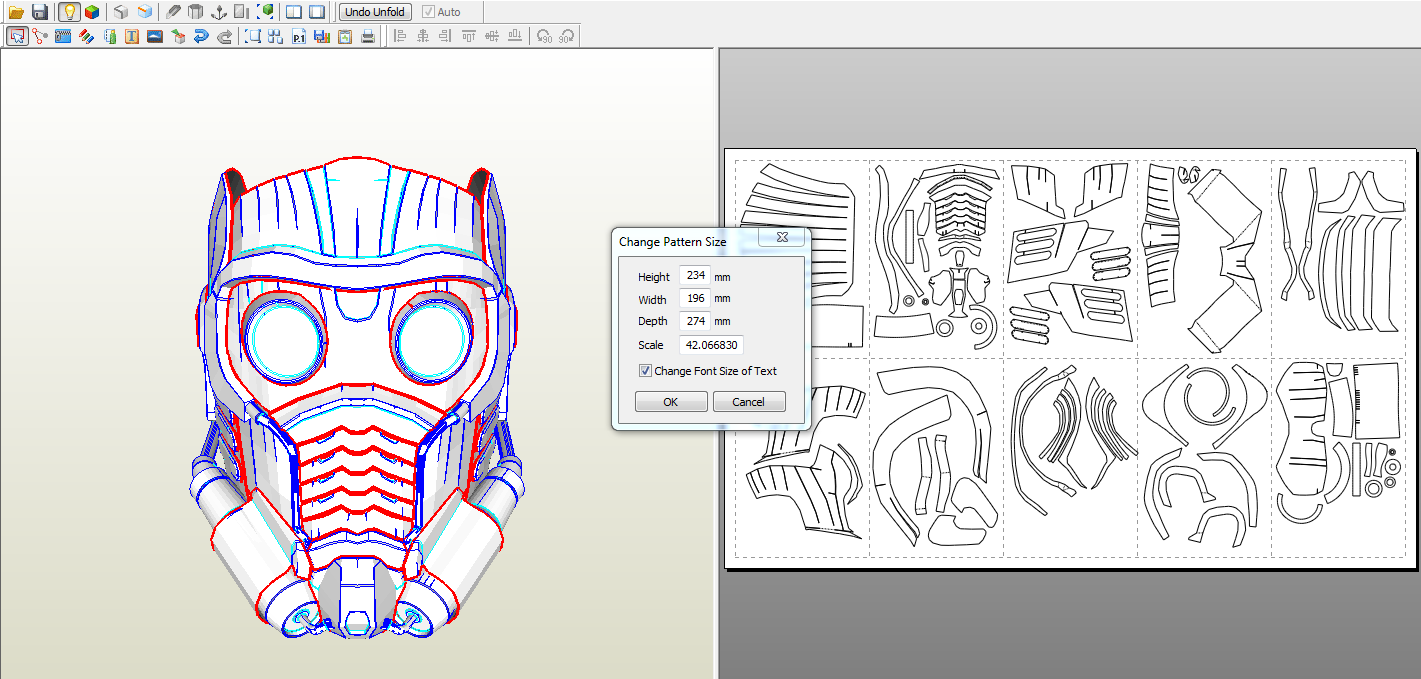Select the Input Image picture tool
The image size is (1421, 679).
pyautogui.click(x=155, y=37)
